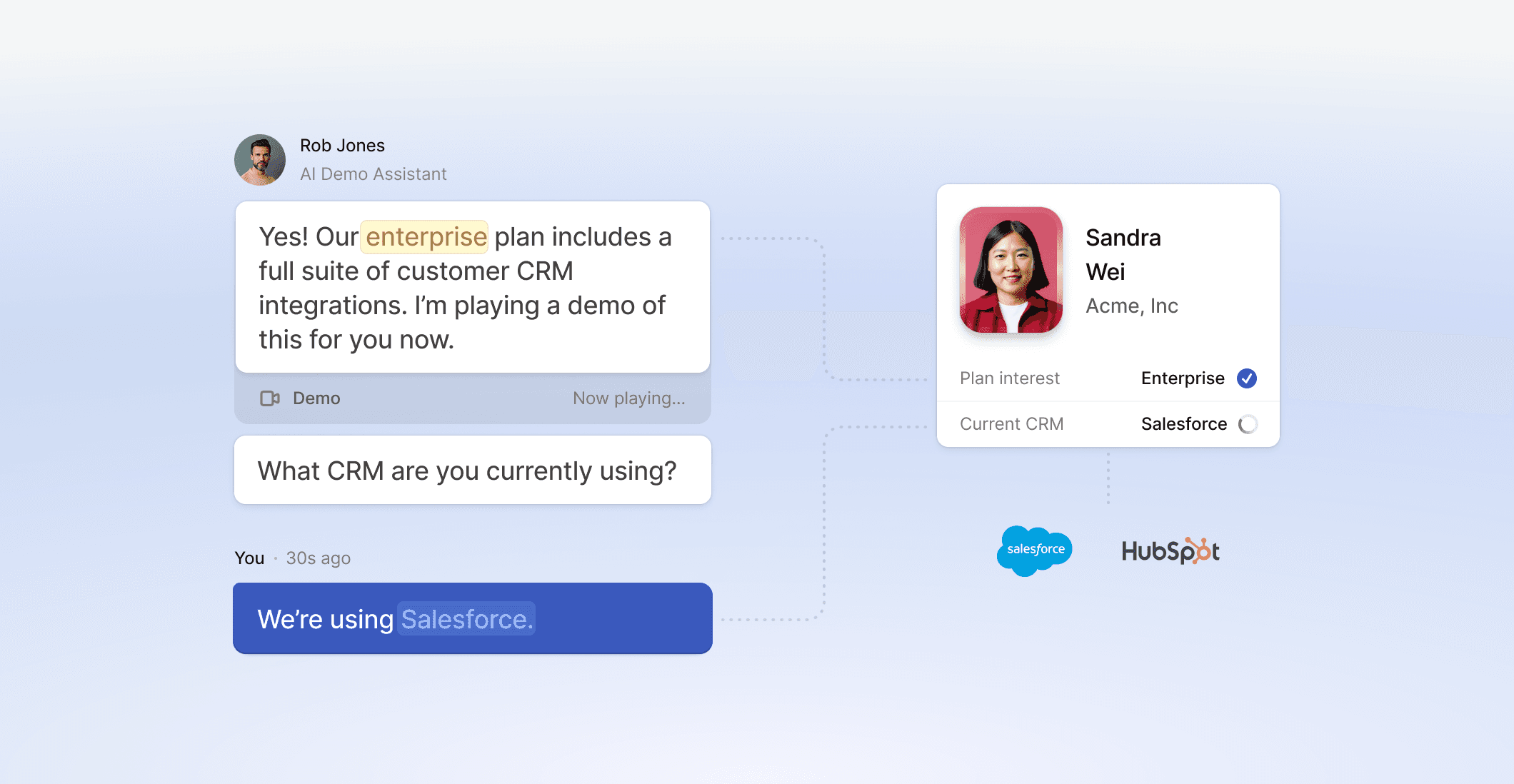Enable the Plan interest checkmark for Sandra Wei
1514x784 pixels.
(1246, 378)
